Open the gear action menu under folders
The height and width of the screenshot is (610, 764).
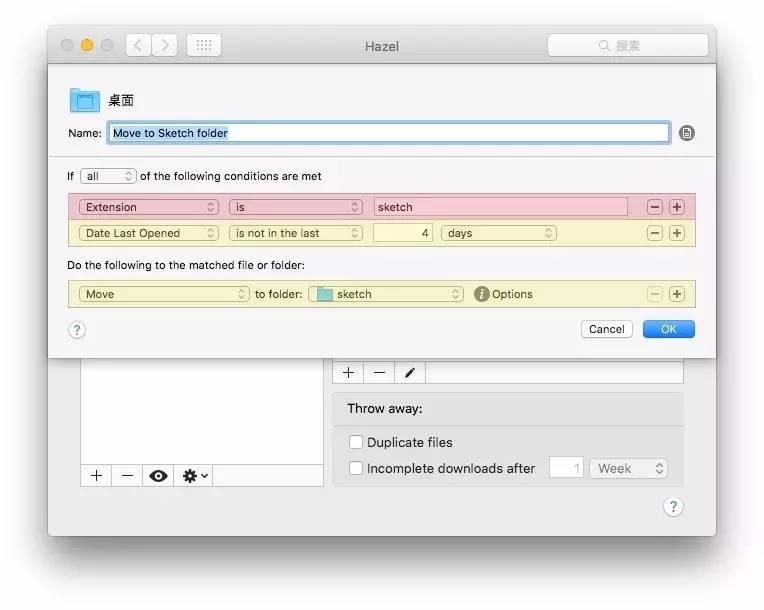194,476
